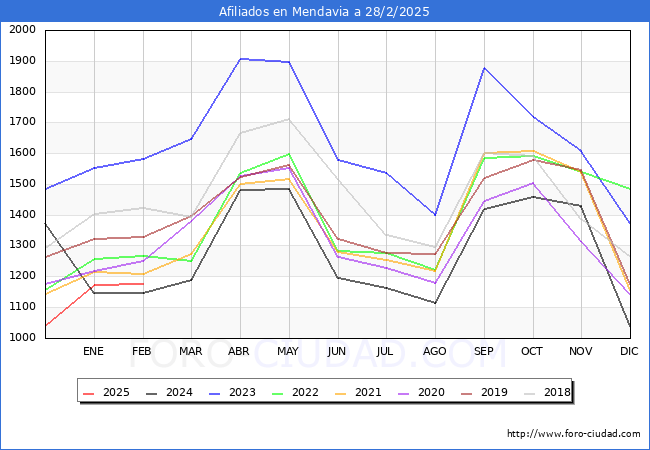Select the '2018' legend label
This screenshot has width=650, height=450.
tap(557, 392)
